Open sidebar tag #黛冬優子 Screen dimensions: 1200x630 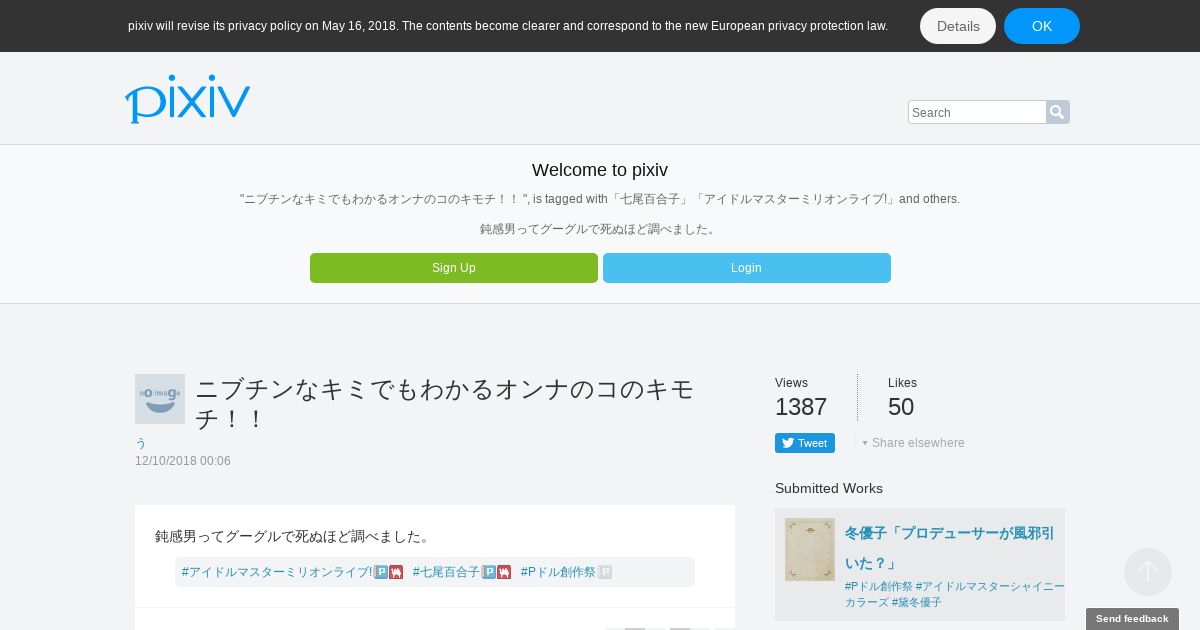point(917,602)
